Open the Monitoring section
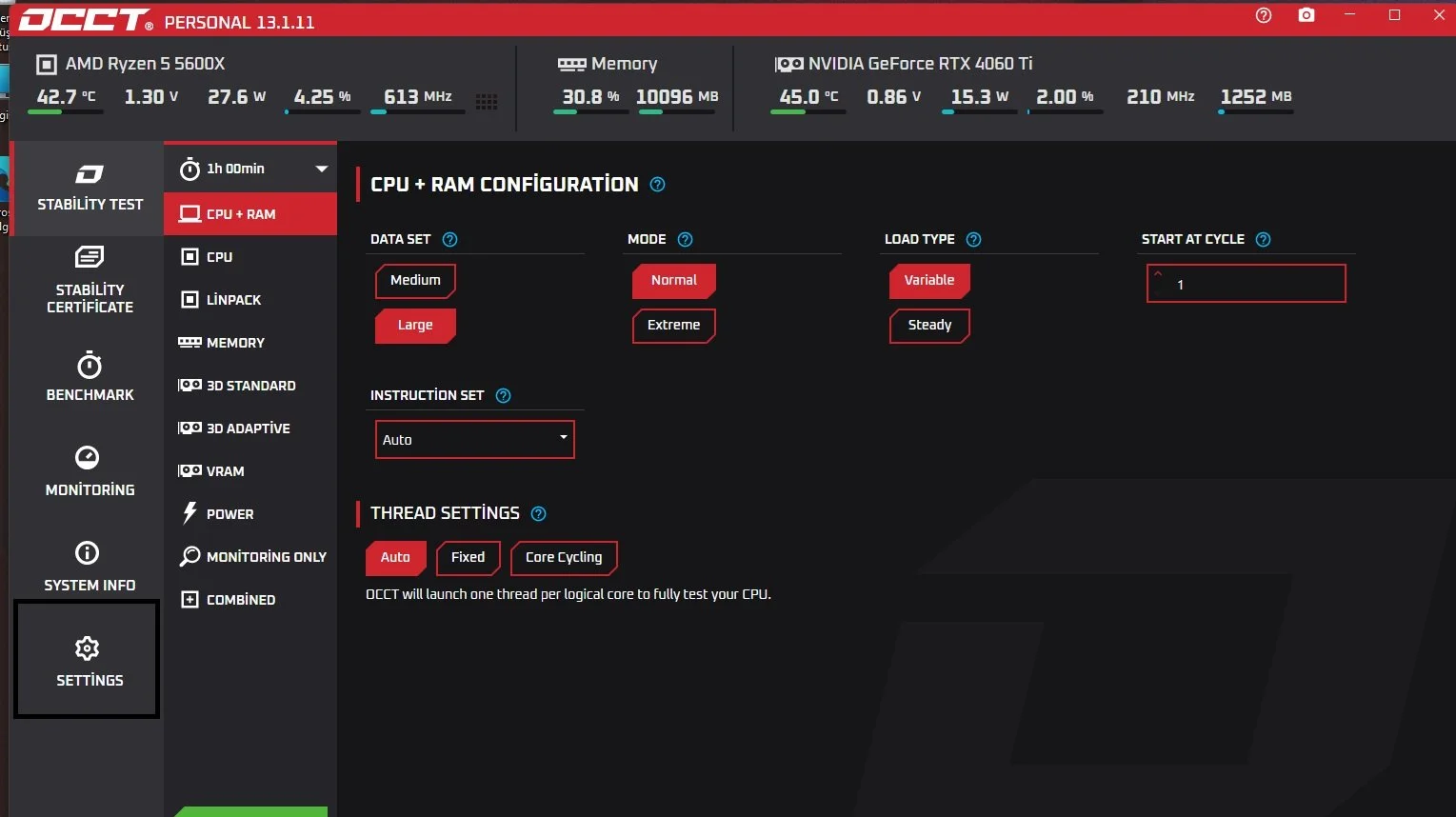 click(90, 471)
